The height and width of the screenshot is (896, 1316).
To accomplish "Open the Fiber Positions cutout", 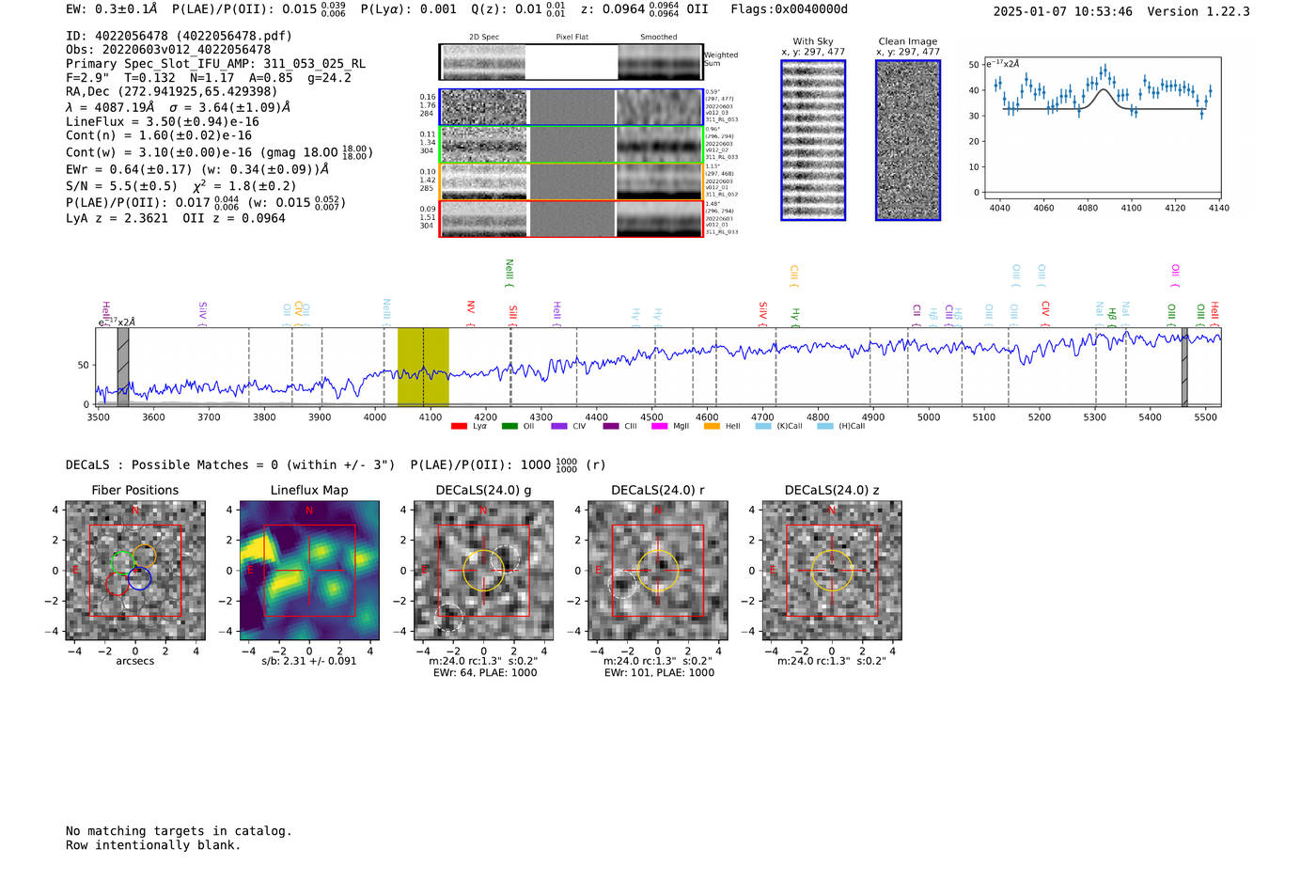I will (x=135, y=571).
